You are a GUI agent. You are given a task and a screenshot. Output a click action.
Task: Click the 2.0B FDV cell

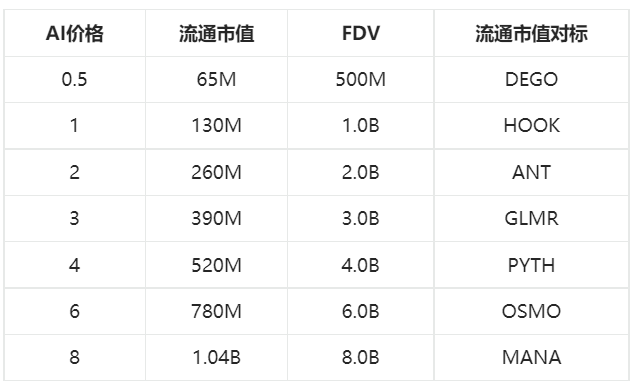tap(361, 172)
